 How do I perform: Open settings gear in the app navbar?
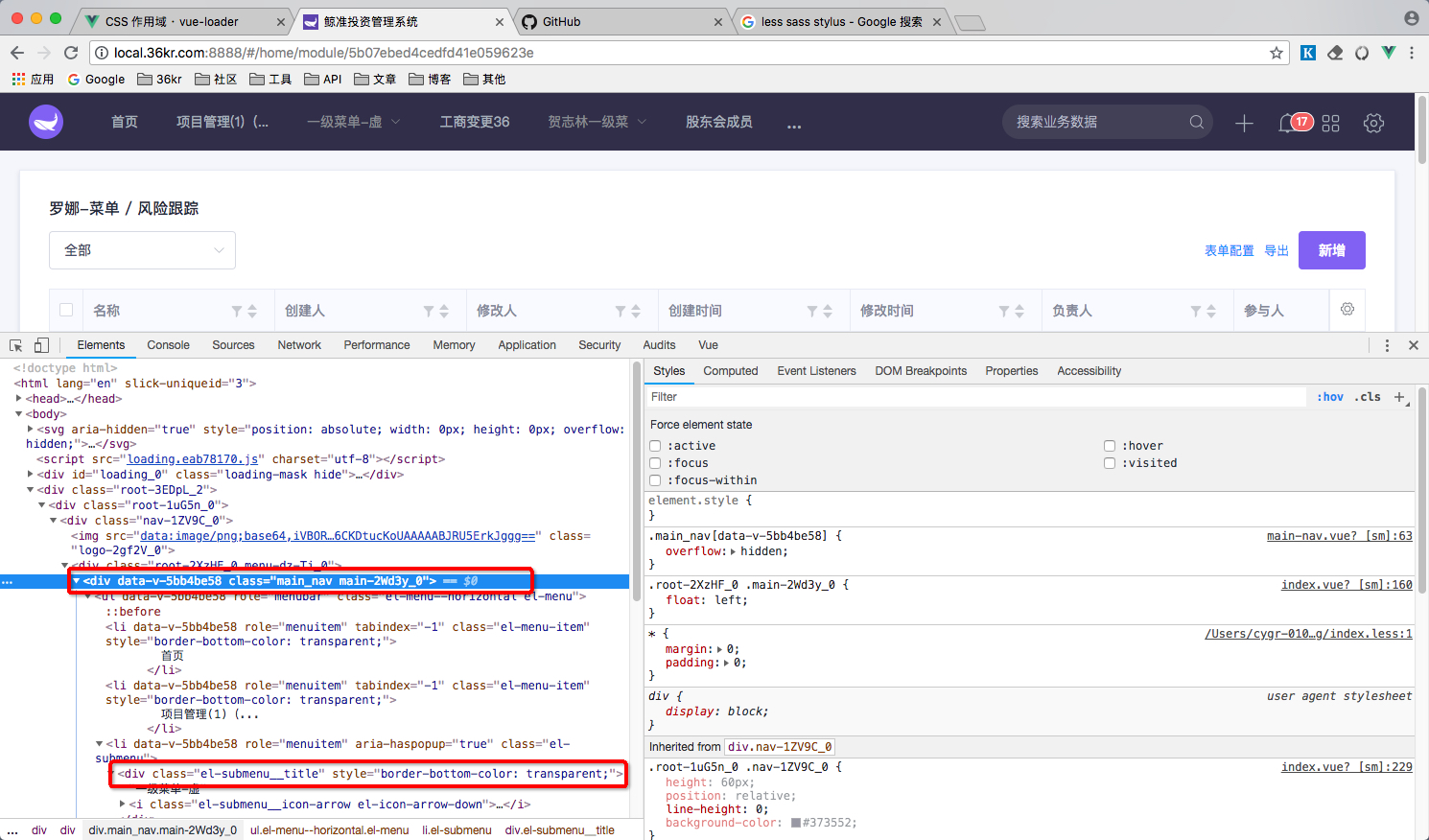point(1373,123)
